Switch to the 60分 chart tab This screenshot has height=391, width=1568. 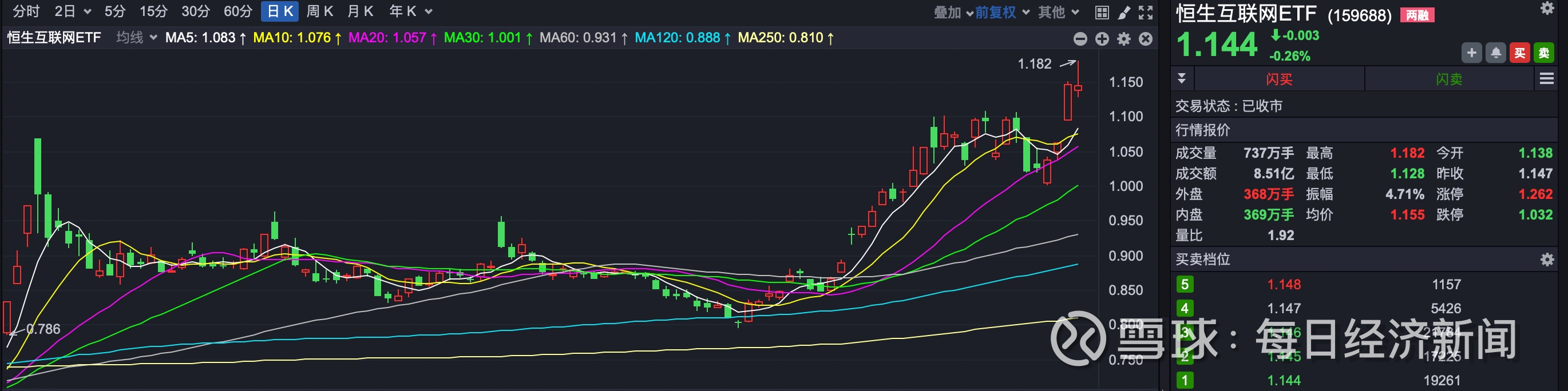pyautogui.click(x=238, y=11)
